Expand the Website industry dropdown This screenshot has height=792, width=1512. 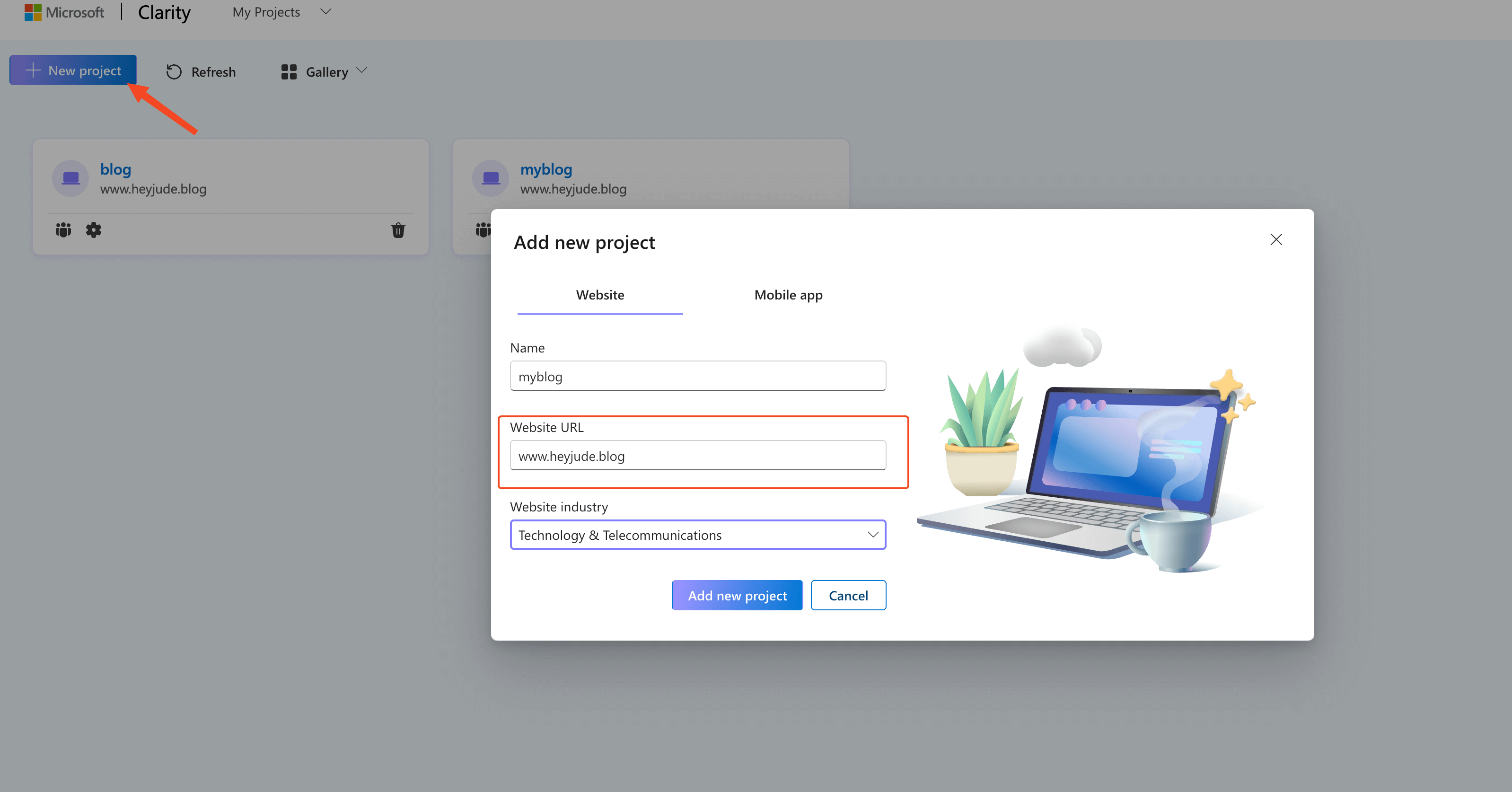tap(698, 535)
